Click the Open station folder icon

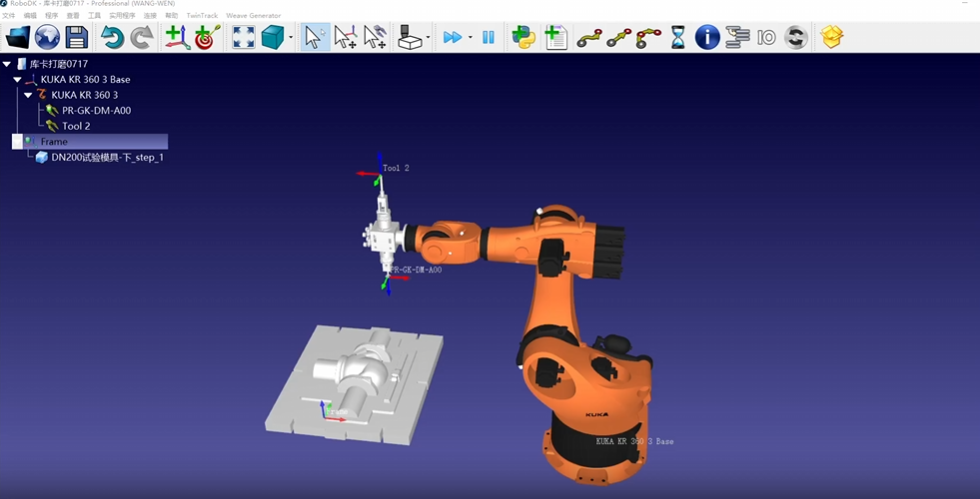(18, 38)
